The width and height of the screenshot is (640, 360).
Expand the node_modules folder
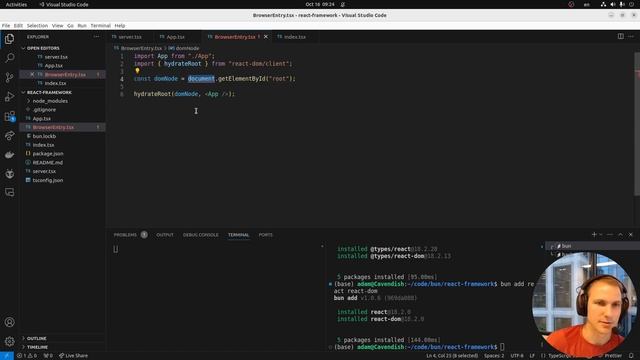(x=50, y=101)
